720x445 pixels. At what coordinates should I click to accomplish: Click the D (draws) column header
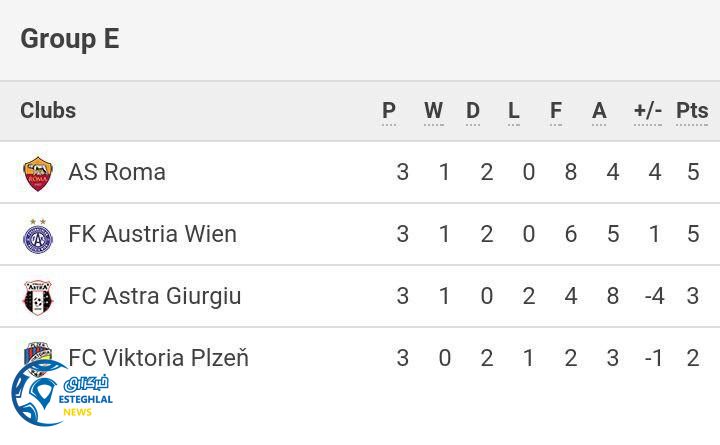coord(473,111)
